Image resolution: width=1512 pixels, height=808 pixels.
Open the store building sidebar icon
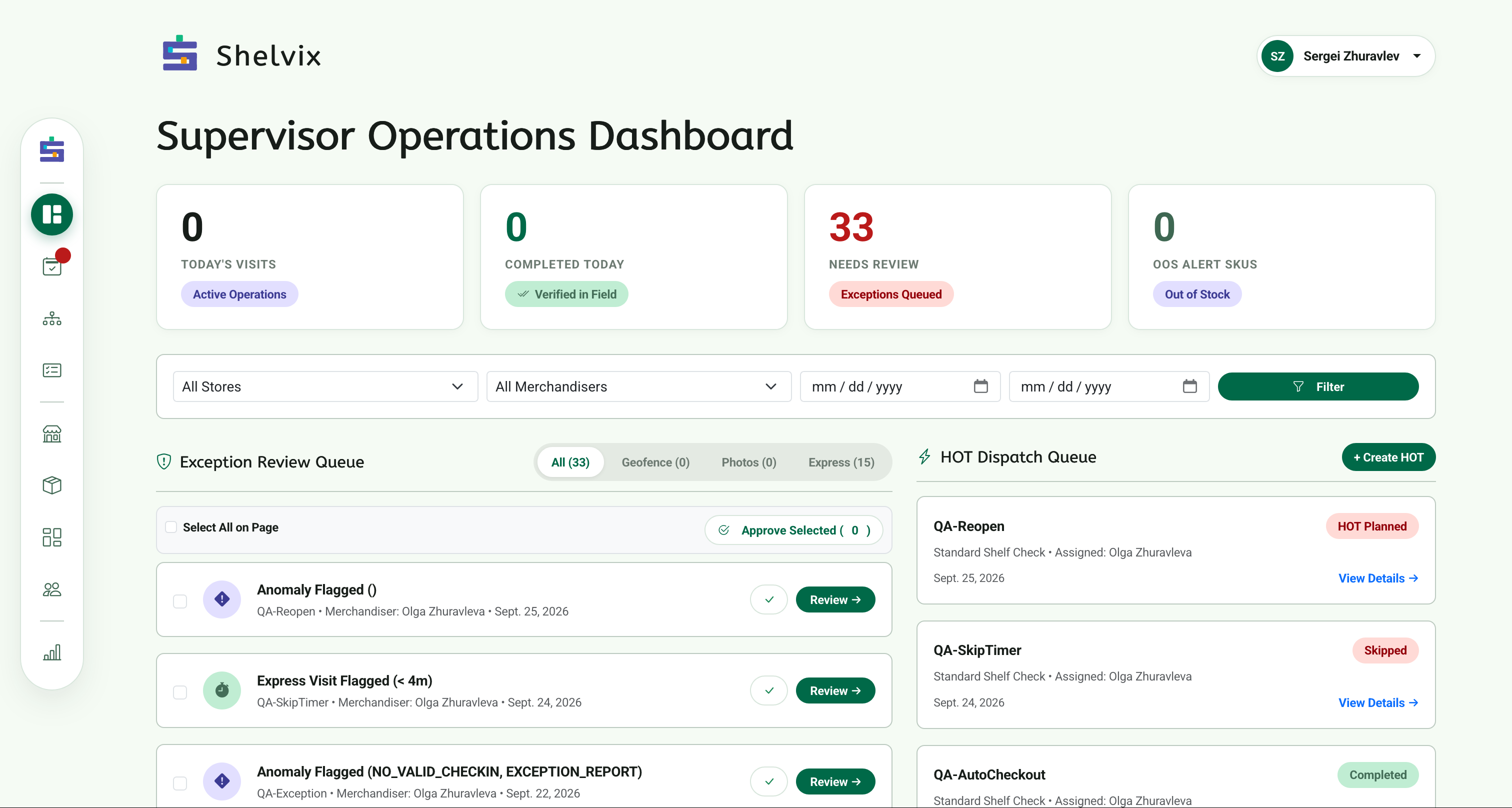(x=51, y=433)
